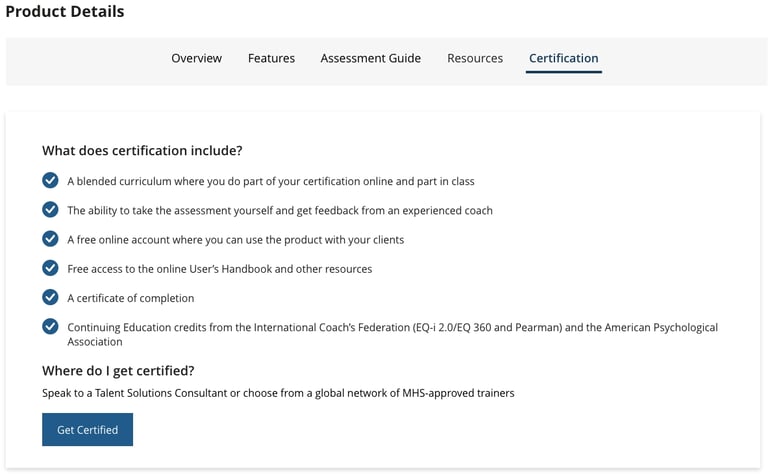Select the Assessment Guide tab
Screen dimensions: 768x476
pos(370,58)
